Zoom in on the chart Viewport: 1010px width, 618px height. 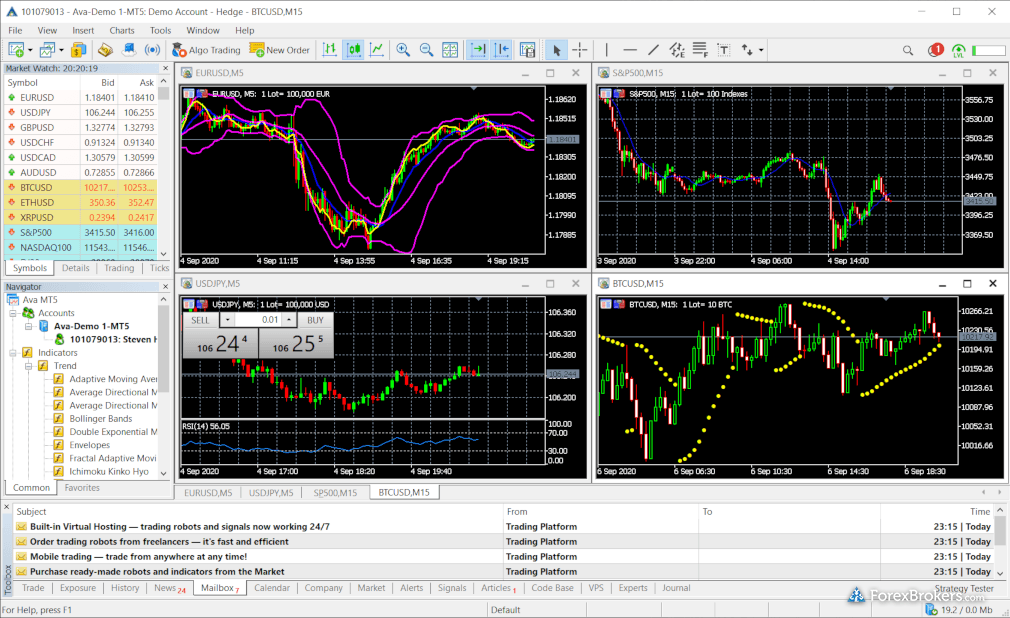coord(403,50)
